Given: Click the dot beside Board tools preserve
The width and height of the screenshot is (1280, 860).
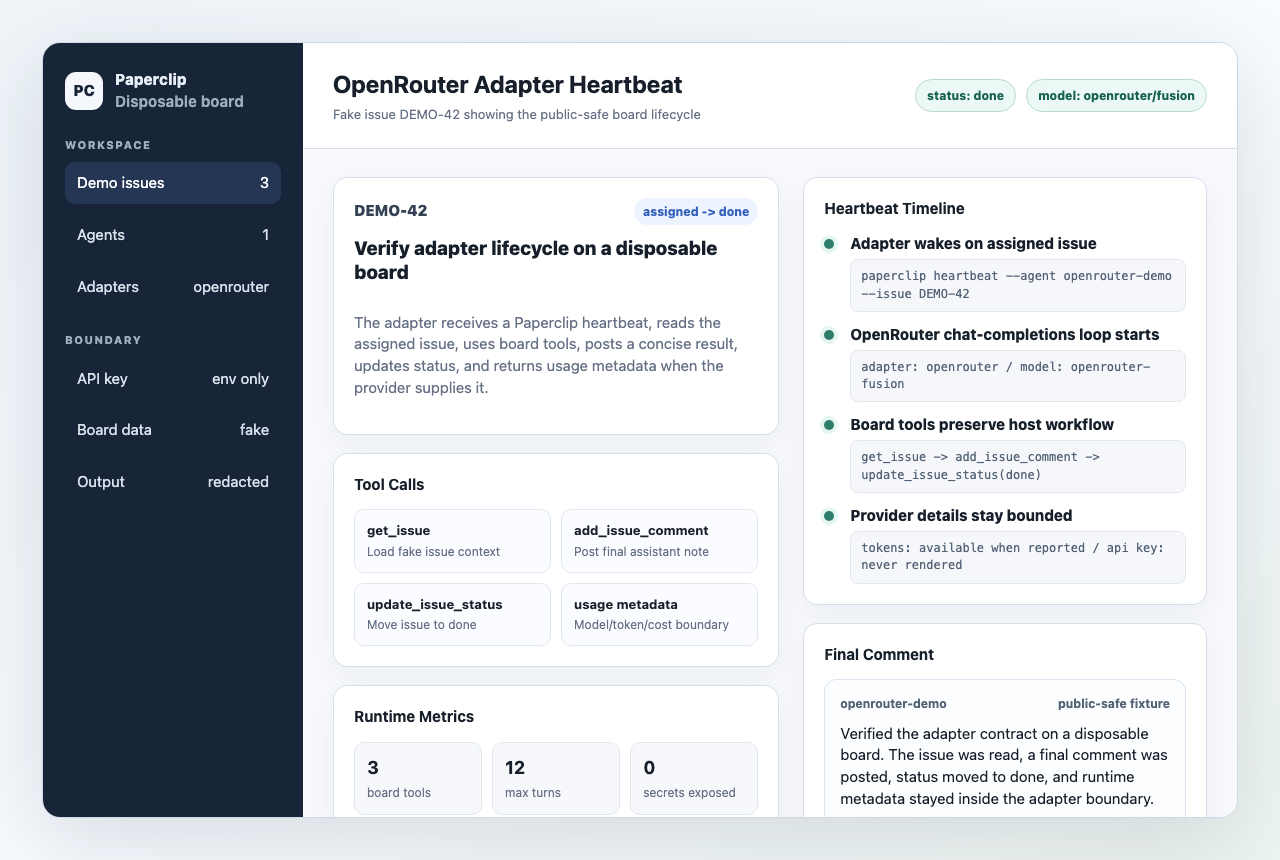Looking at the screenshot, I should click(829, 425).
